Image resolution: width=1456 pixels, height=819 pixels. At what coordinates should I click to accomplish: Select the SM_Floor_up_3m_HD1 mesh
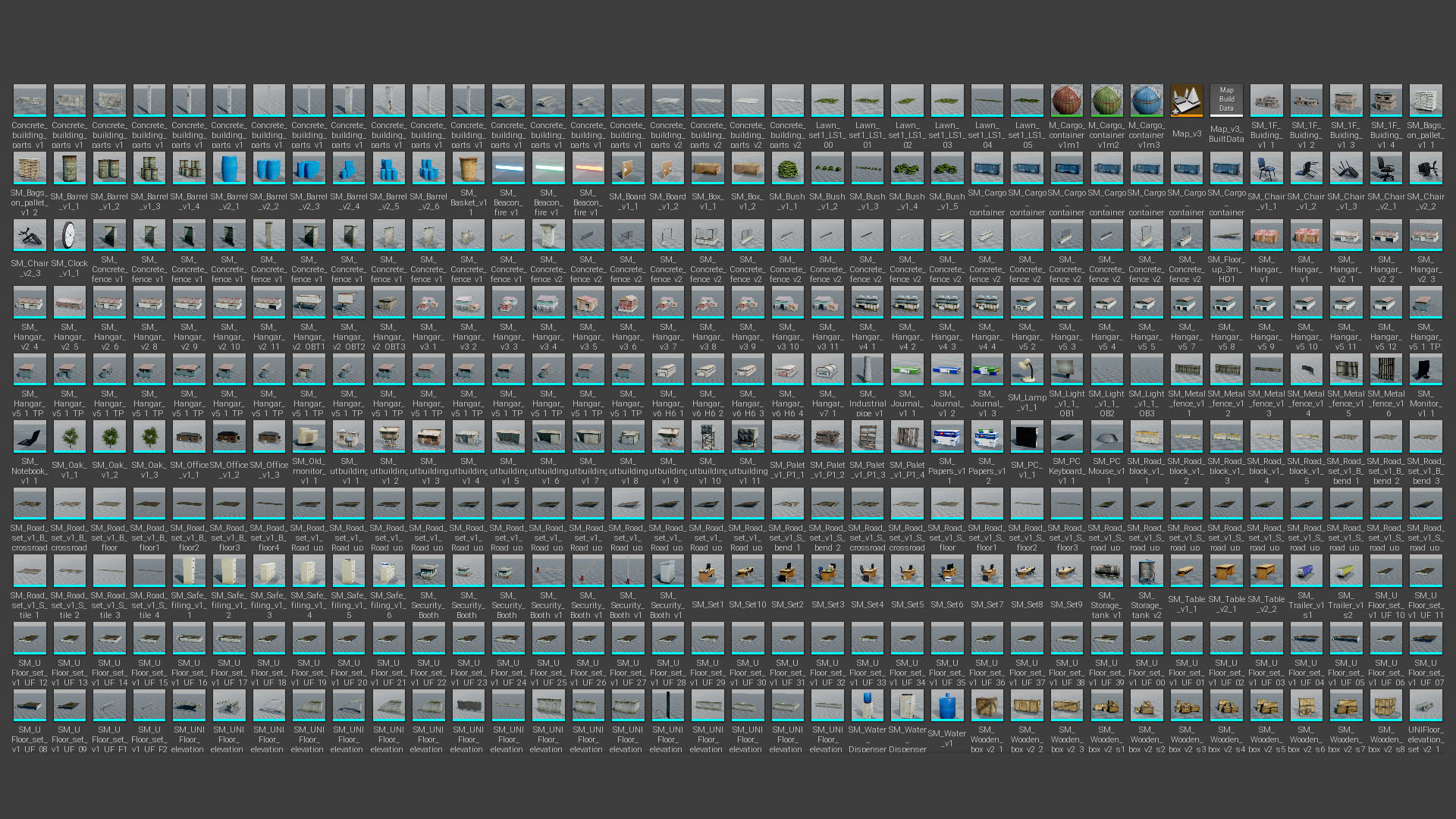coord(1226,235)
